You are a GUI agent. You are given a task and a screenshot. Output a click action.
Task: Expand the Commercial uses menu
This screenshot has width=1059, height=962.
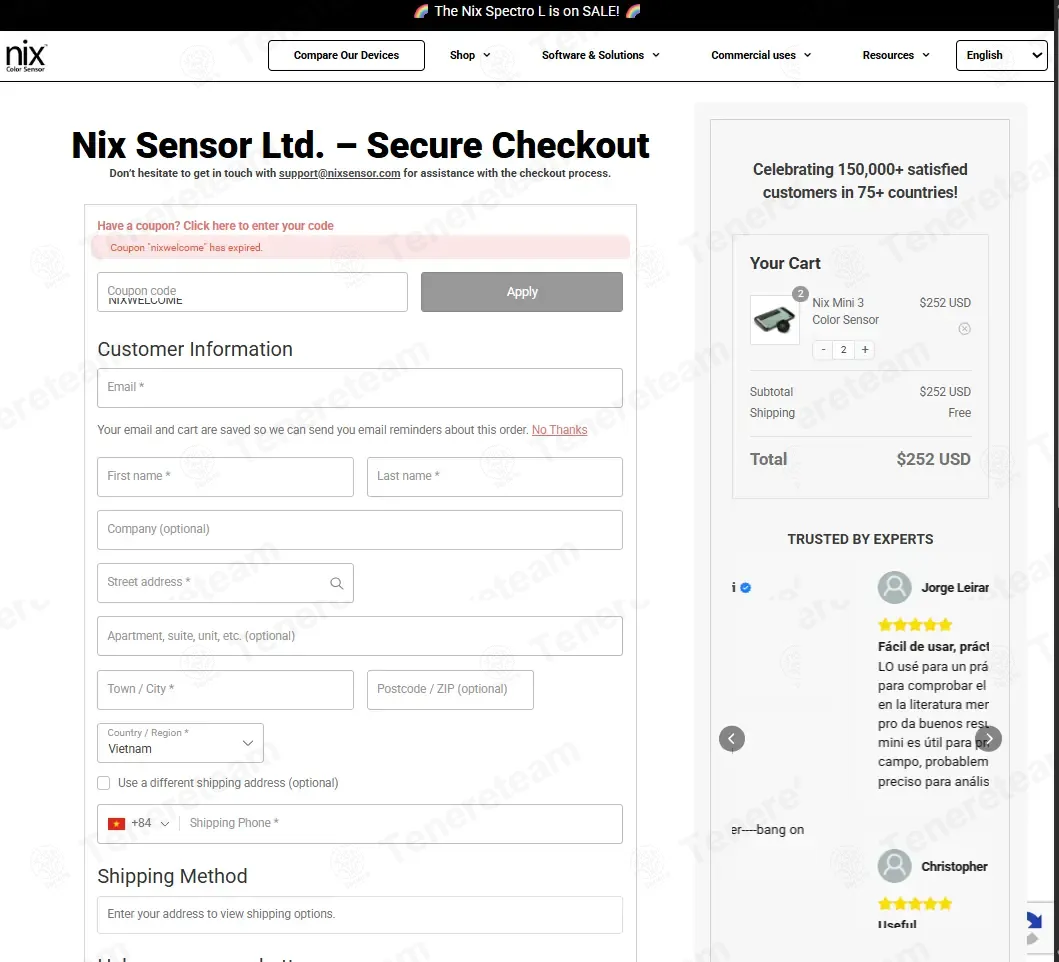[761, 55]
